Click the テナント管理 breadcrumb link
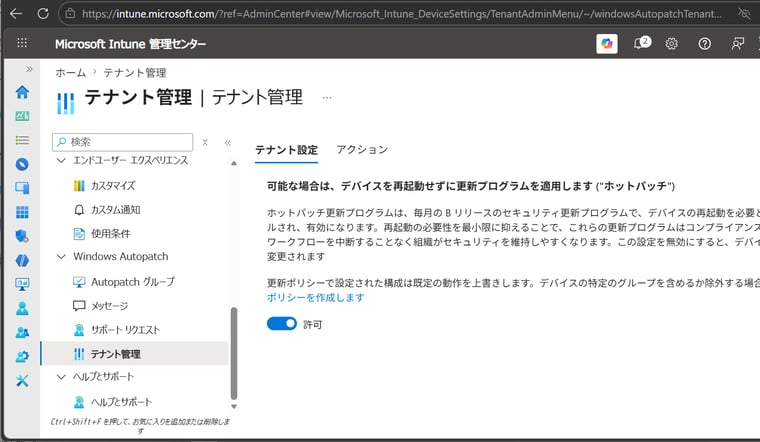760x442 pixels. [135, 73]
